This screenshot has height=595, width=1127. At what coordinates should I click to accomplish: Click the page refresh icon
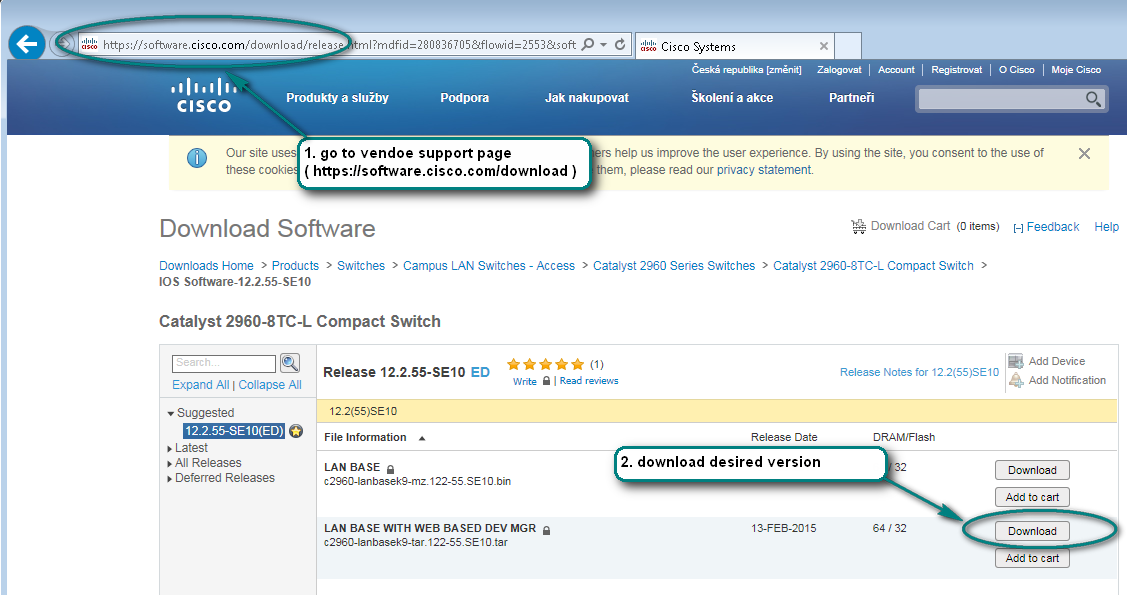tap(620, 45)
